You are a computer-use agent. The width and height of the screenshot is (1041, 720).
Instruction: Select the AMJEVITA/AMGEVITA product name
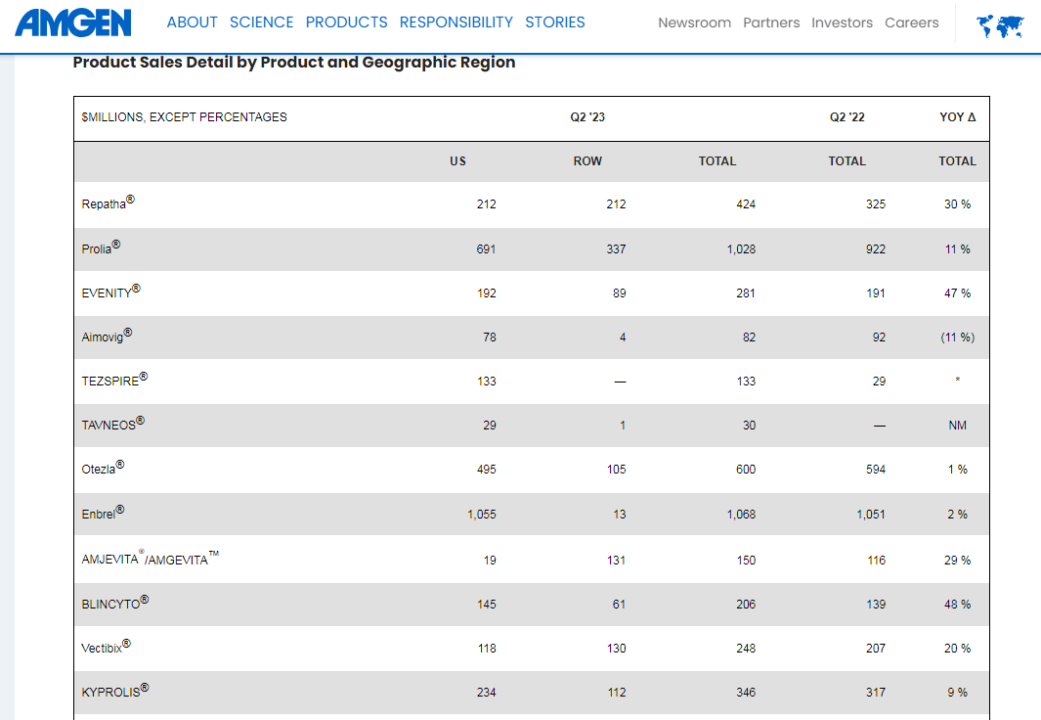(149, 560)
